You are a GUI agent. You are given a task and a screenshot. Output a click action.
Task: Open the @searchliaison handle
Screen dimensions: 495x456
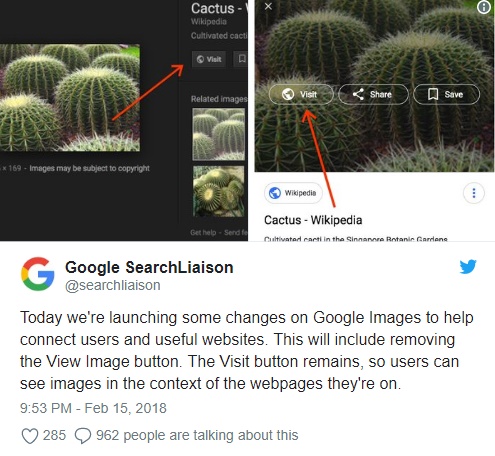113,285
